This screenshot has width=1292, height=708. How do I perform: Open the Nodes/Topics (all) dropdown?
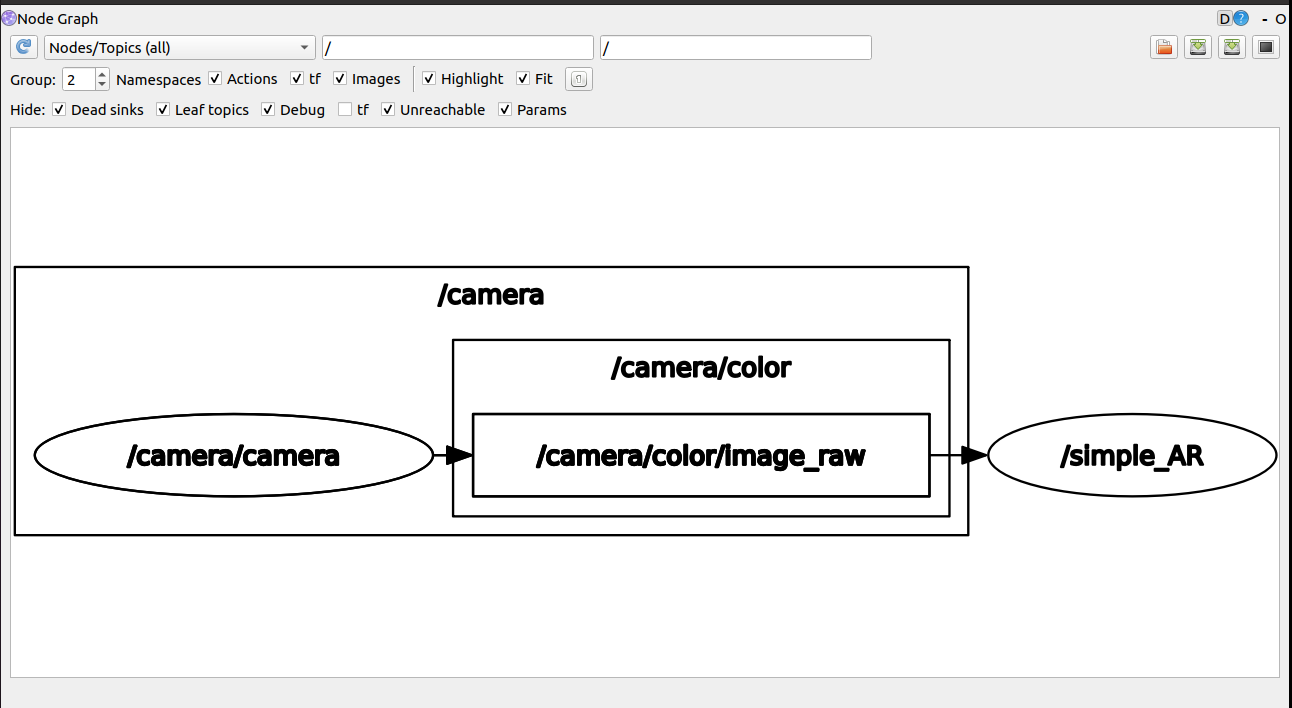pos(180,48)
